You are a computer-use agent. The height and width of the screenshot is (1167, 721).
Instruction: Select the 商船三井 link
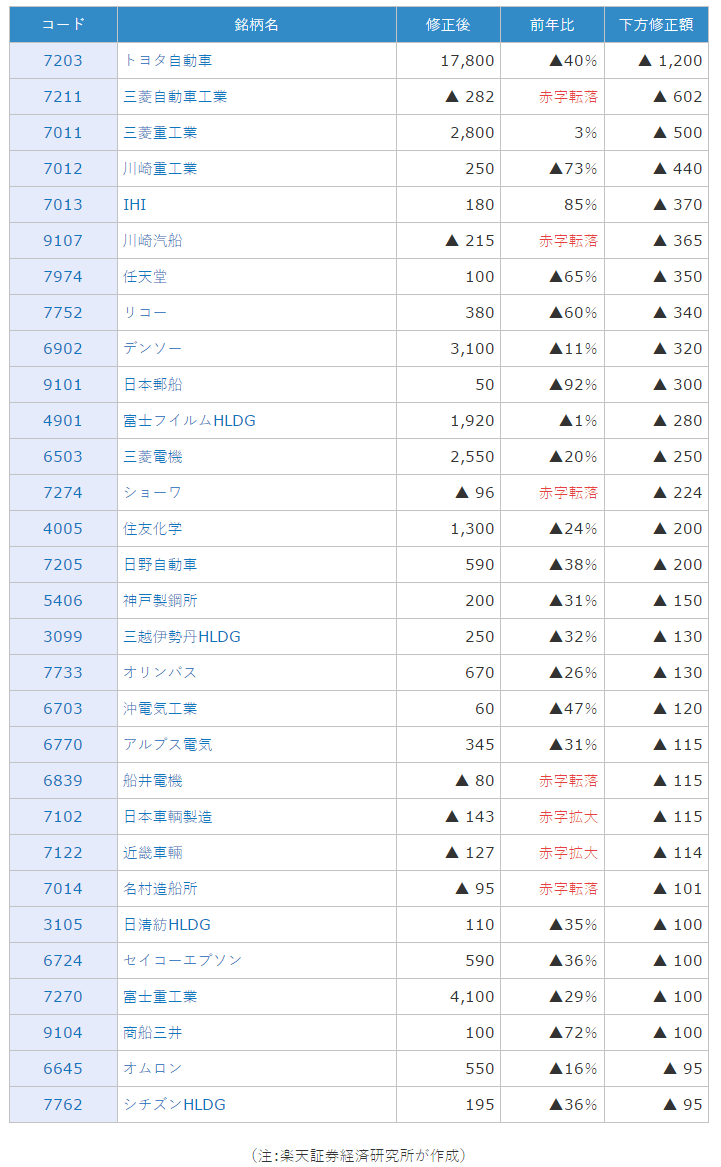click(153, 1033)
